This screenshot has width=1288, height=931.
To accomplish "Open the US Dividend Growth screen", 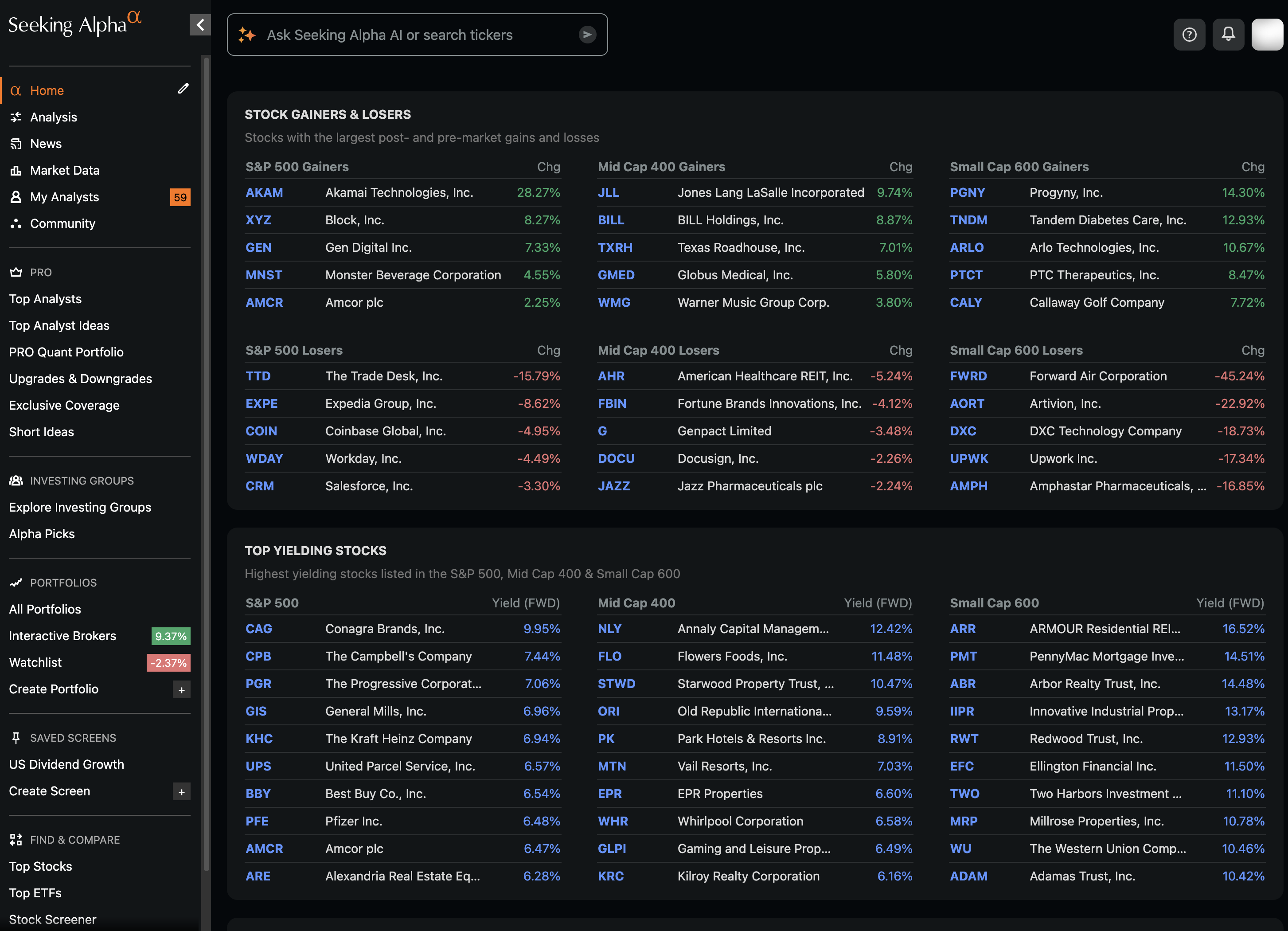I will [66, 765].
